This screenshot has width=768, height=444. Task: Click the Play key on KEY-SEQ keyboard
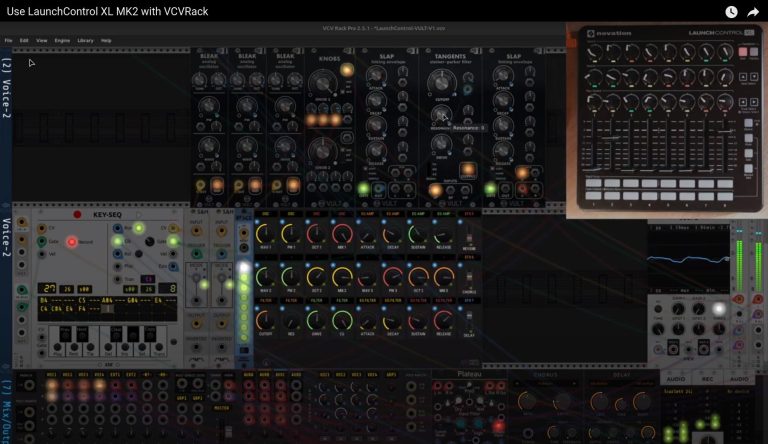click(58, 348)
